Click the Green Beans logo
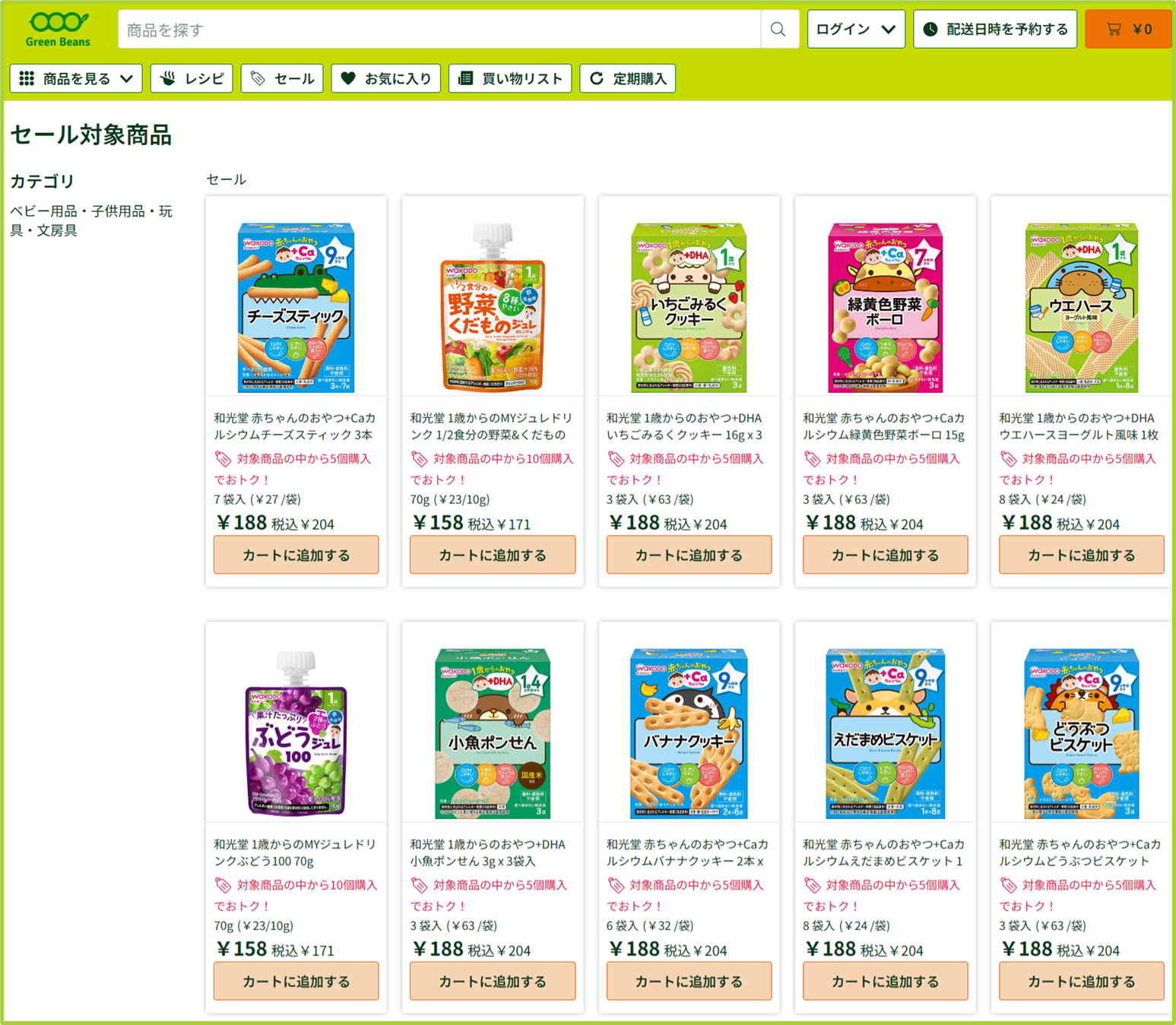The width and height of the screenshot is (1176, 1025). [x=58, y=30]
